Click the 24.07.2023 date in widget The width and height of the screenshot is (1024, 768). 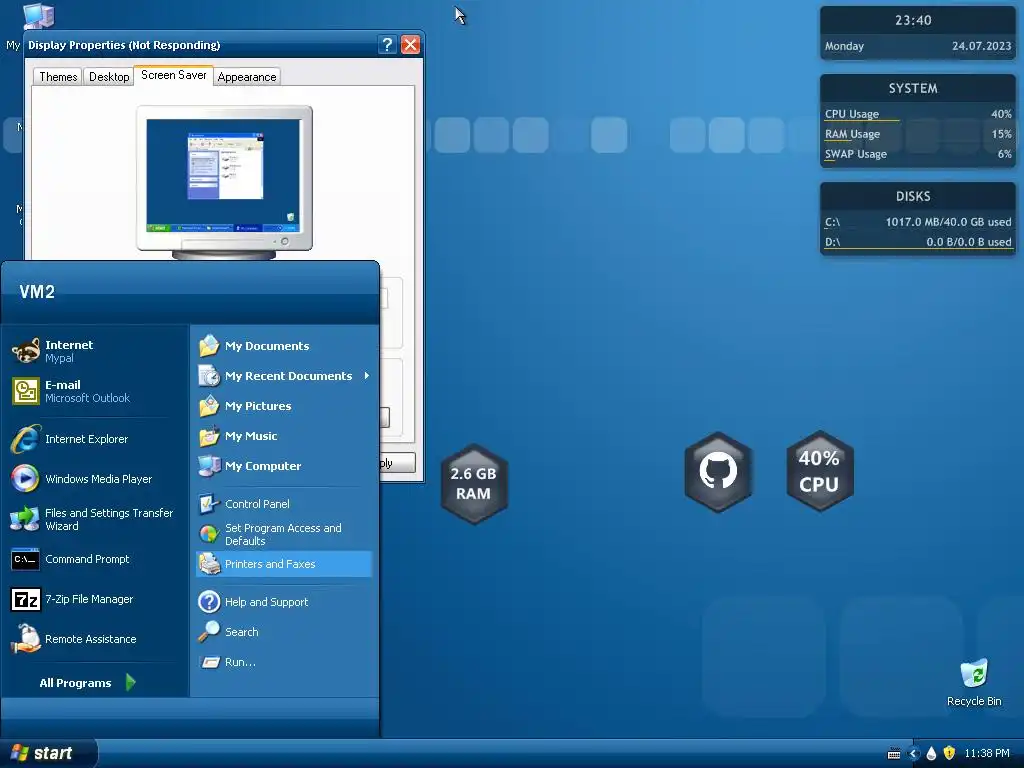(x=981, y=46)
